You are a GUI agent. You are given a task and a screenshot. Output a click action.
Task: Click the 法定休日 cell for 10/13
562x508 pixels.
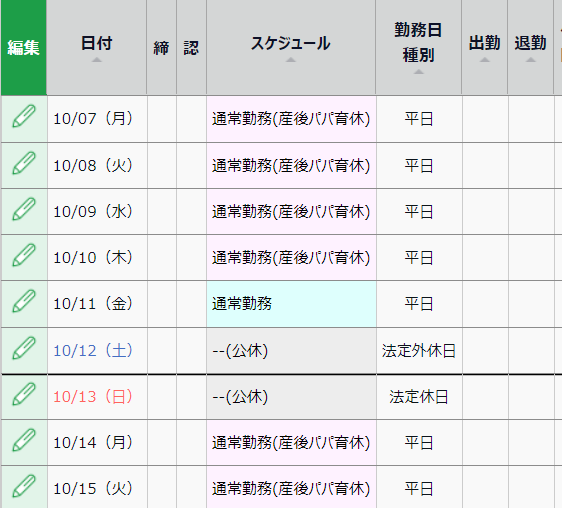(419, 397)
